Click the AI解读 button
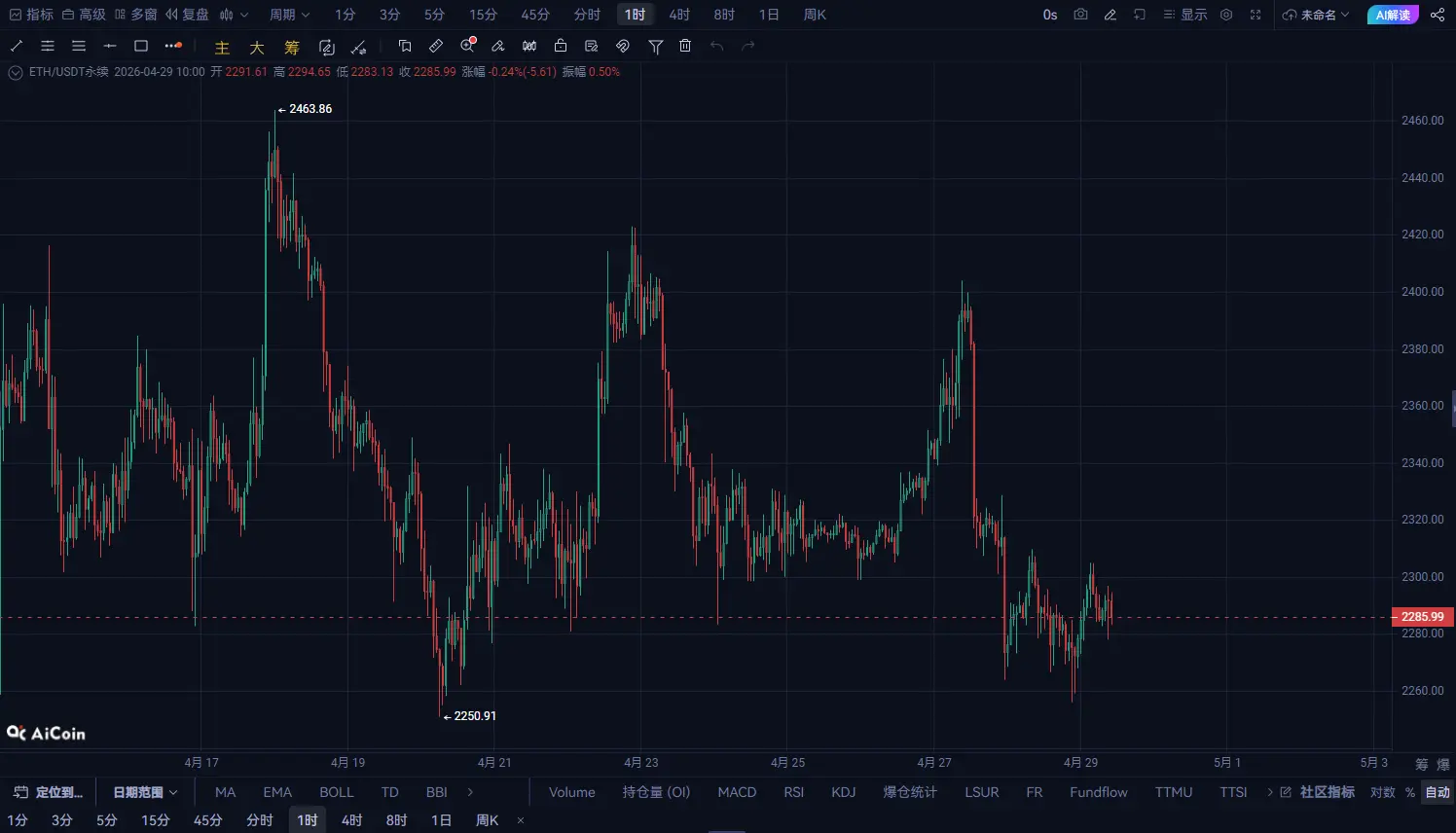Screen dimensions: 1456x833 click(1393, 15)
